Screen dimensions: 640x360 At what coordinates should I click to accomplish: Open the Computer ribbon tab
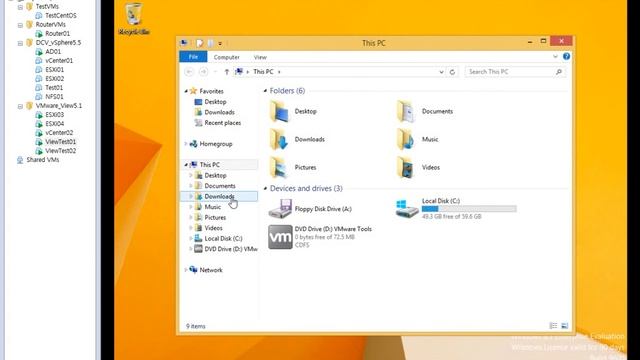[x=227, y=57]
